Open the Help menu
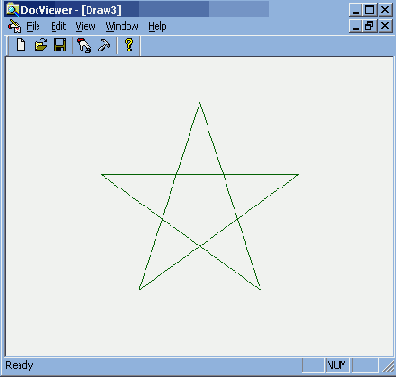Viewport: 396px width, 377px height. click(x=157, y=27)
